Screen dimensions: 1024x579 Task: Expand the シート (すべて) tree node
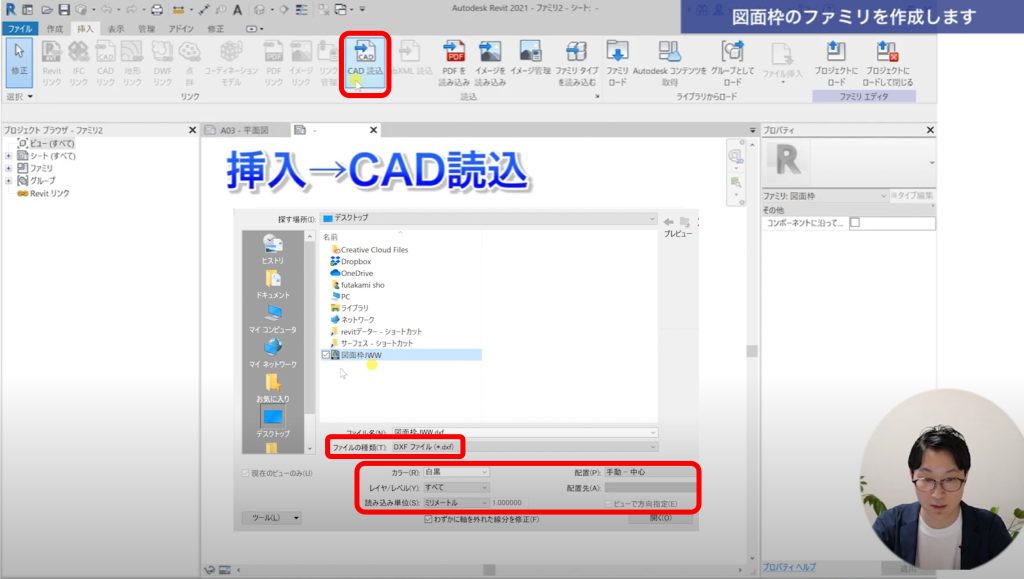click(x=9, y=156)
